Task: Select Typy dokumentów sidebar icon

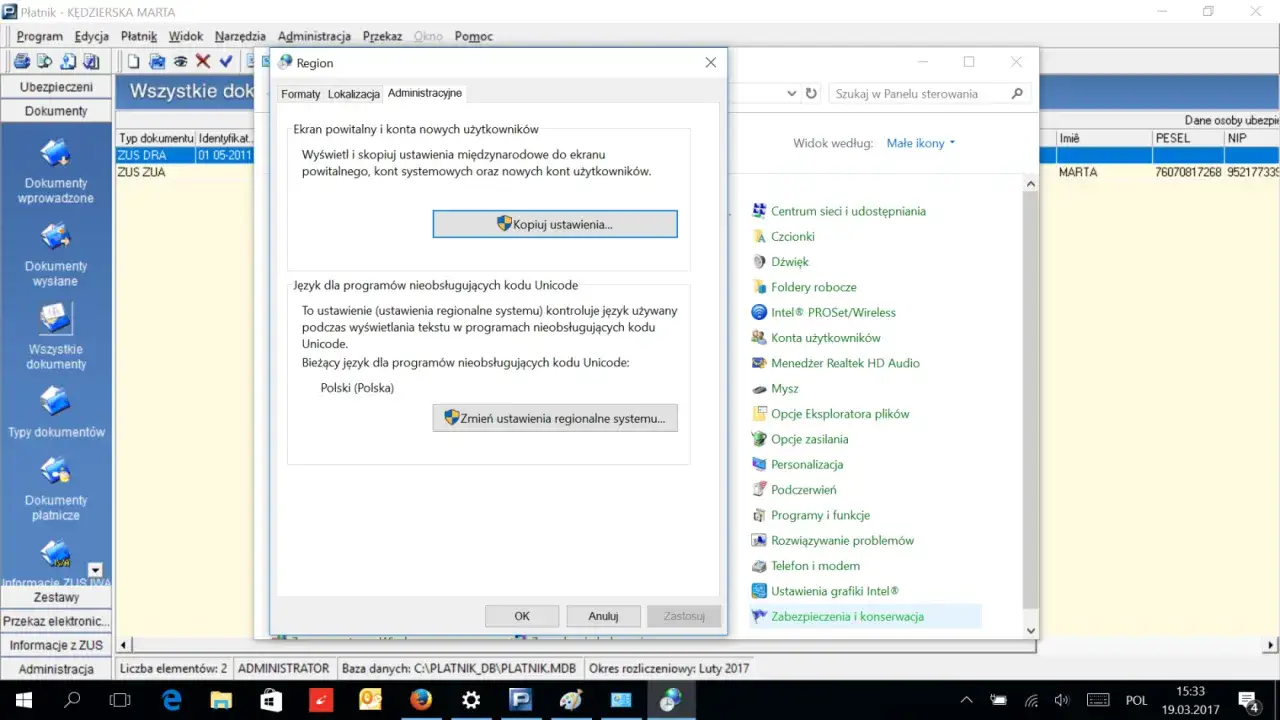Action: point(56,411)
